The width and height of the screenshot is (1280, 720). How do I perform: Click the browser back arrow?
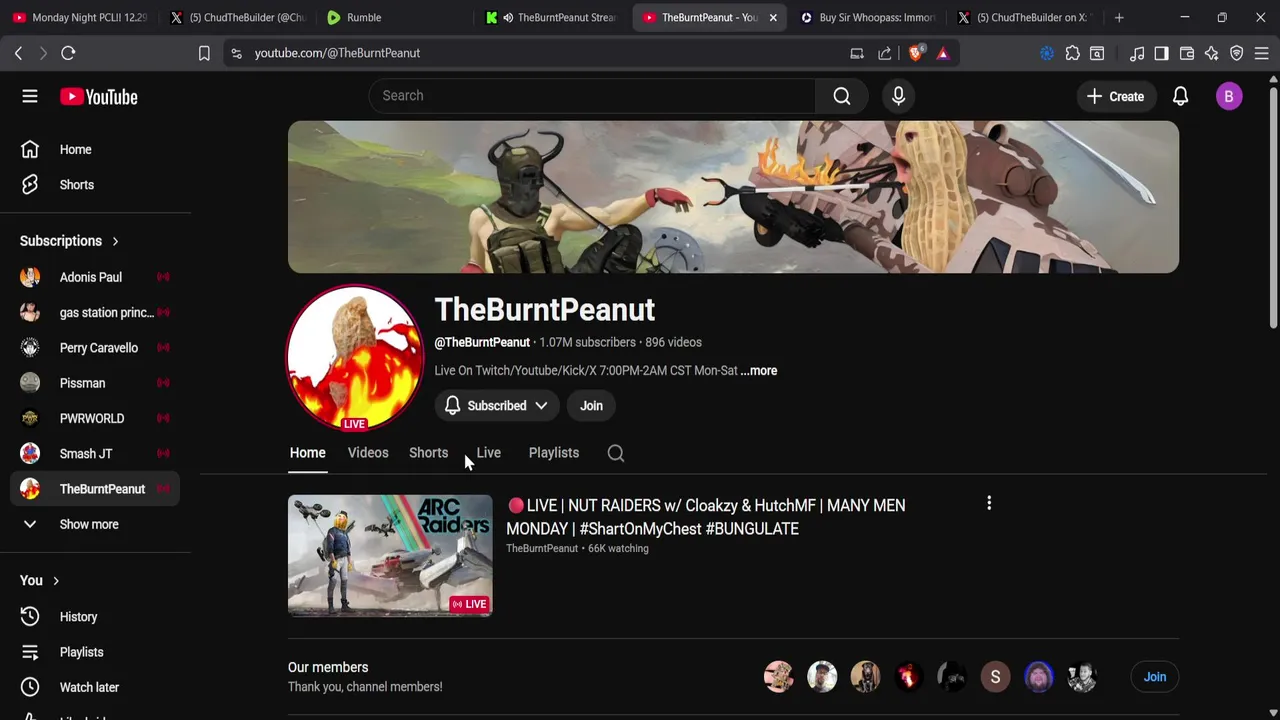click(x=18, y=53)
